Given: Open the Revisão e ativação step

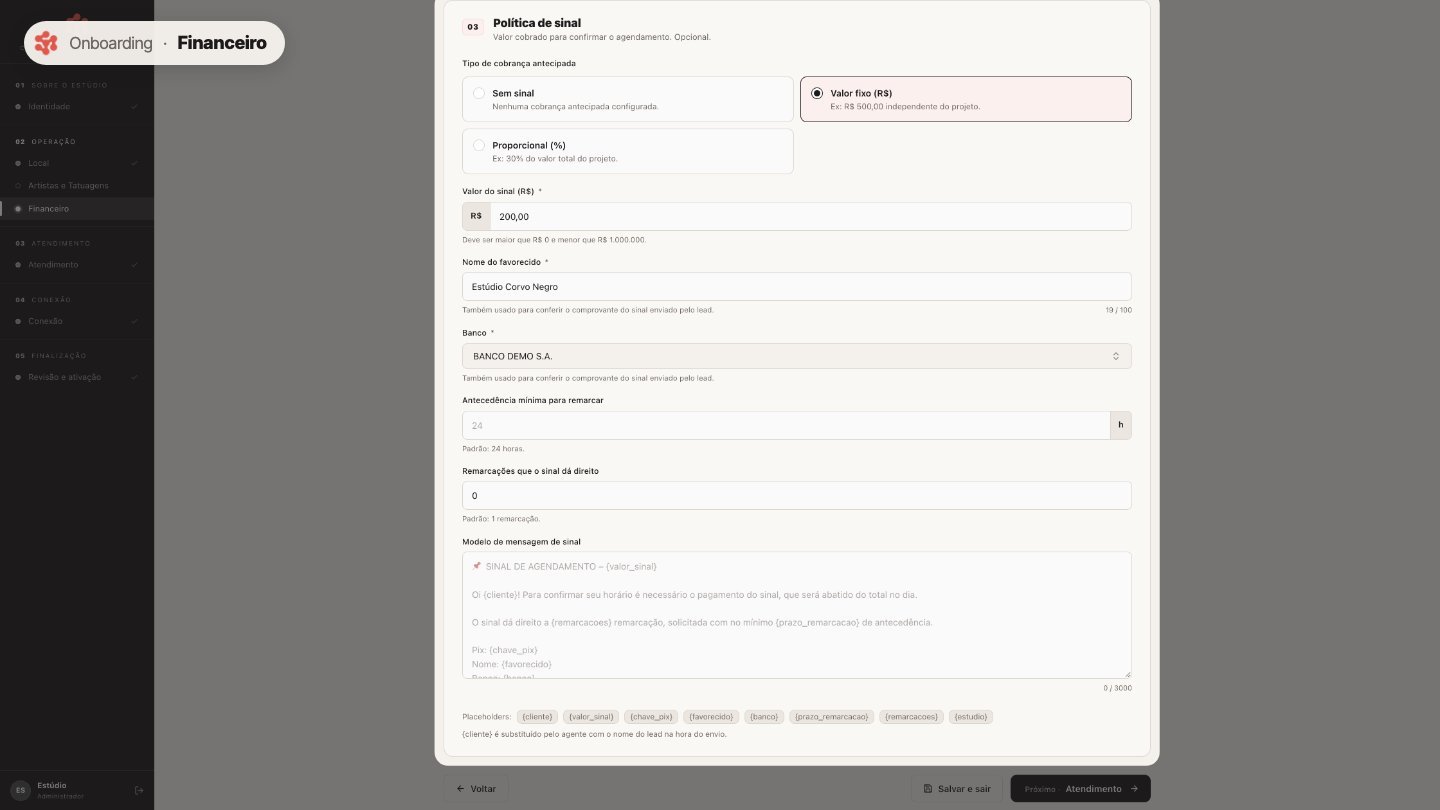Looking at the screenshot, I should tap(77, 377).
